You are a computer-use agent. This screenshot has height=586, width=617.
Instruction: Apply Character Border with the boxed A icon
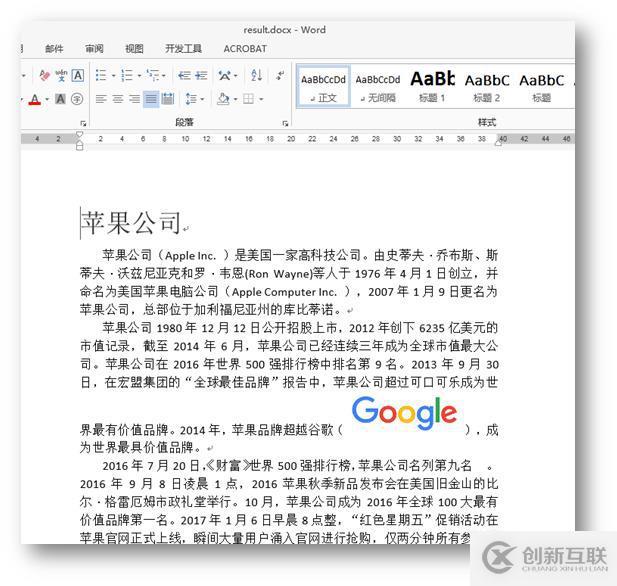pyautogui.click(x=78, y=75)
